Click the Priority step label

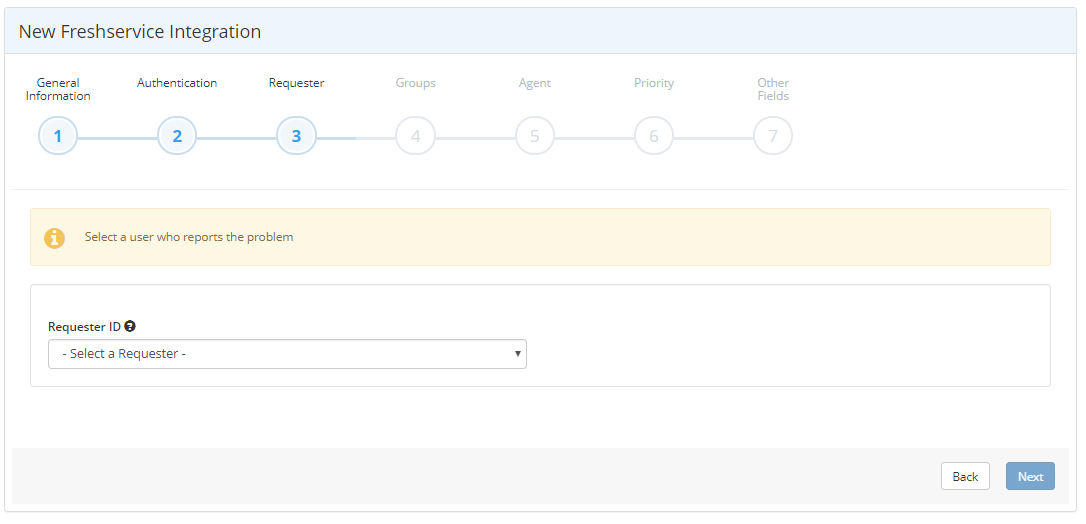pos(654,83)
